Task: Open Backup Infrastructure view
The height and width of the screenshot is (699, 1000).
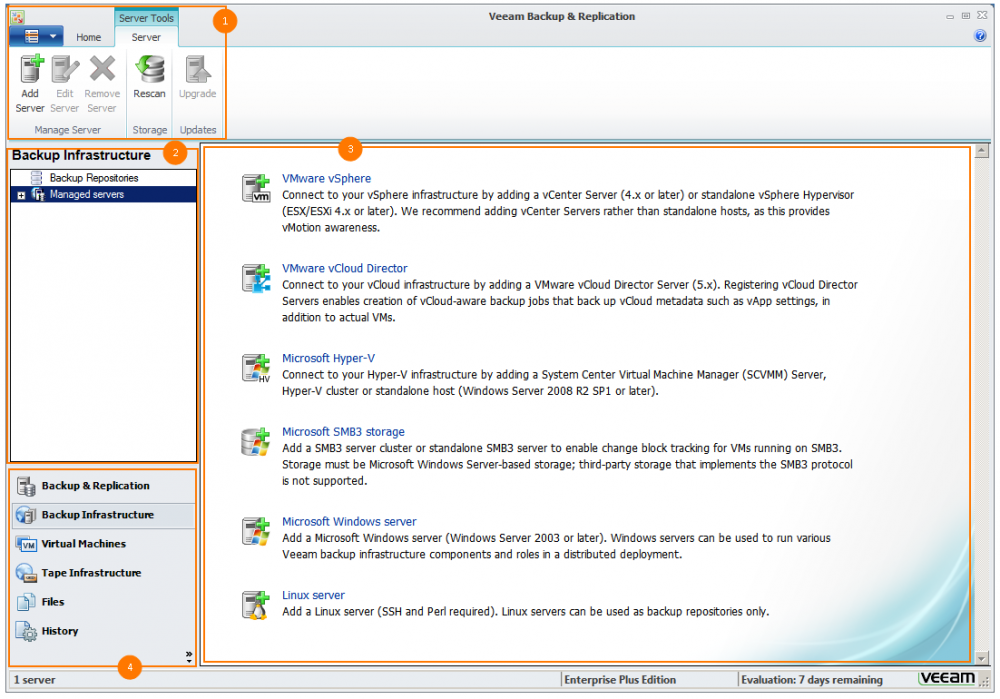Action: click(x=103, y=515)
